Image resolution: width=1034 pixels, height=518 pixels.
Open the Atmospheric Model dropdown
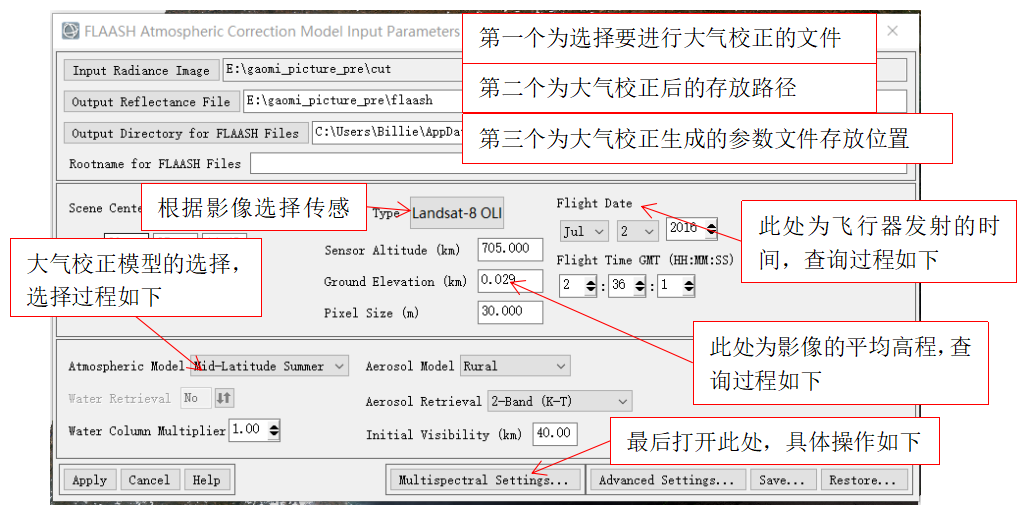click(269, 366)
